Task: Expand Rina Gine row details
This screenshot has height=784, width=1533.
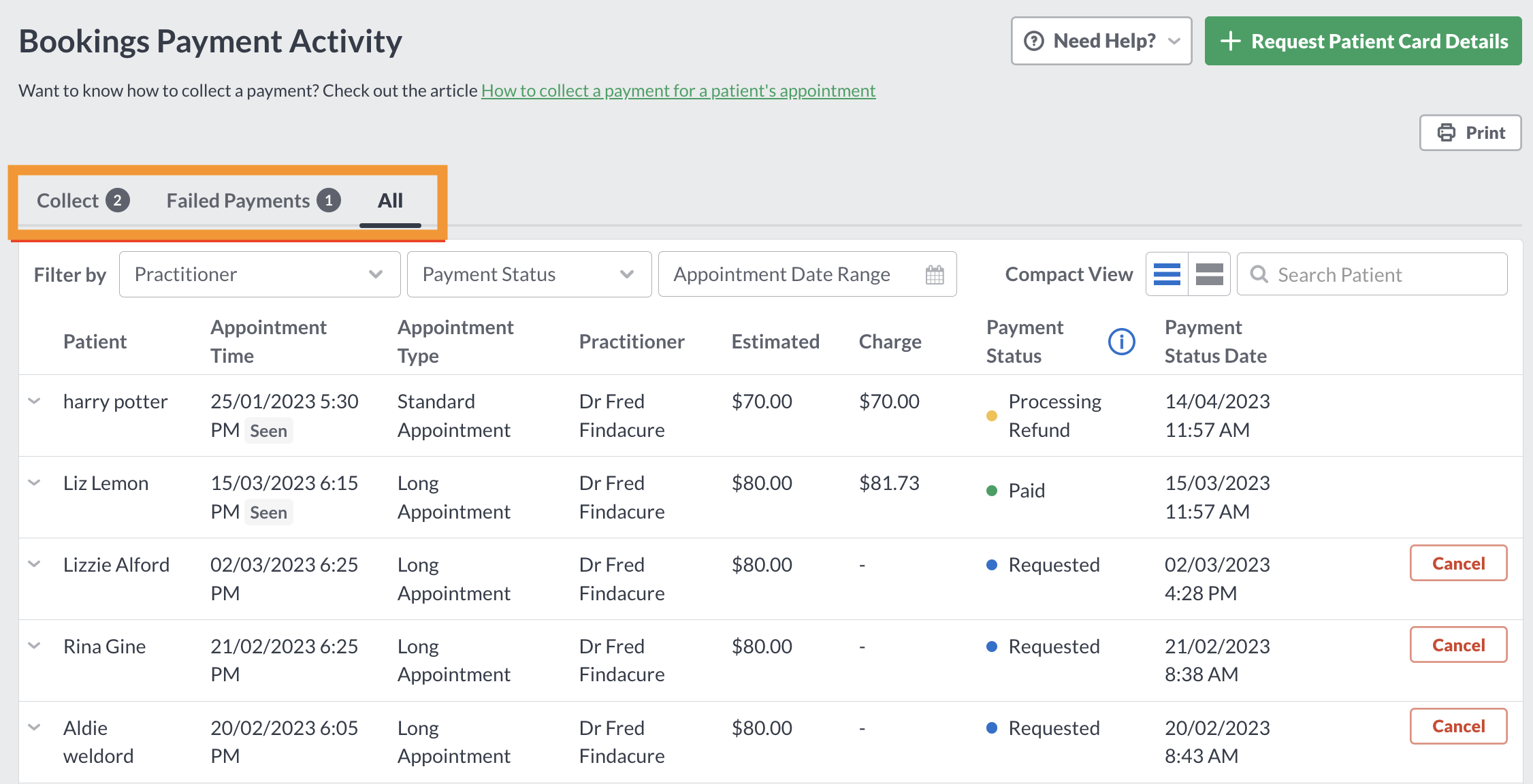Action: point(34,646)
